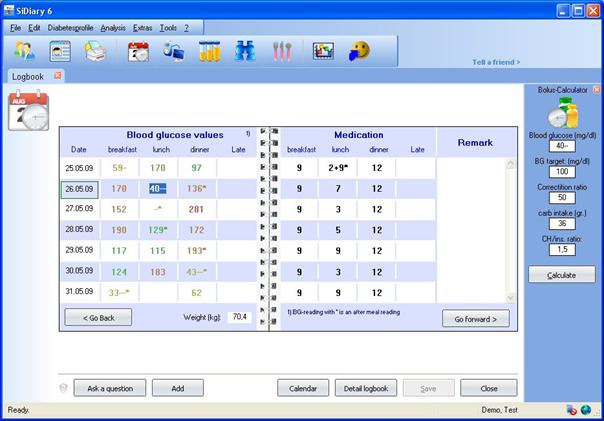Open the Analysis menu
The image size is (604, 421).
pyautogui.click(x=113, y=27)
